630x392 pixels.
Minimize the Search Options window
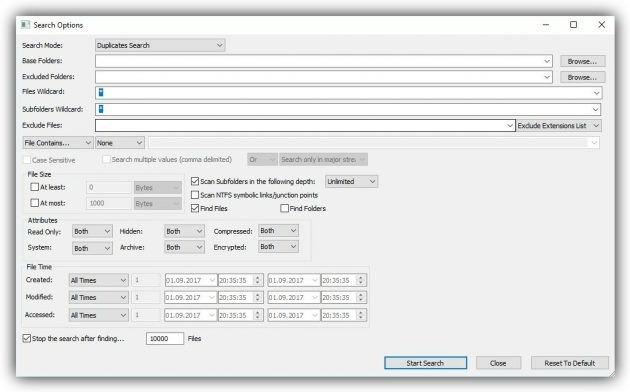[546, 25]
